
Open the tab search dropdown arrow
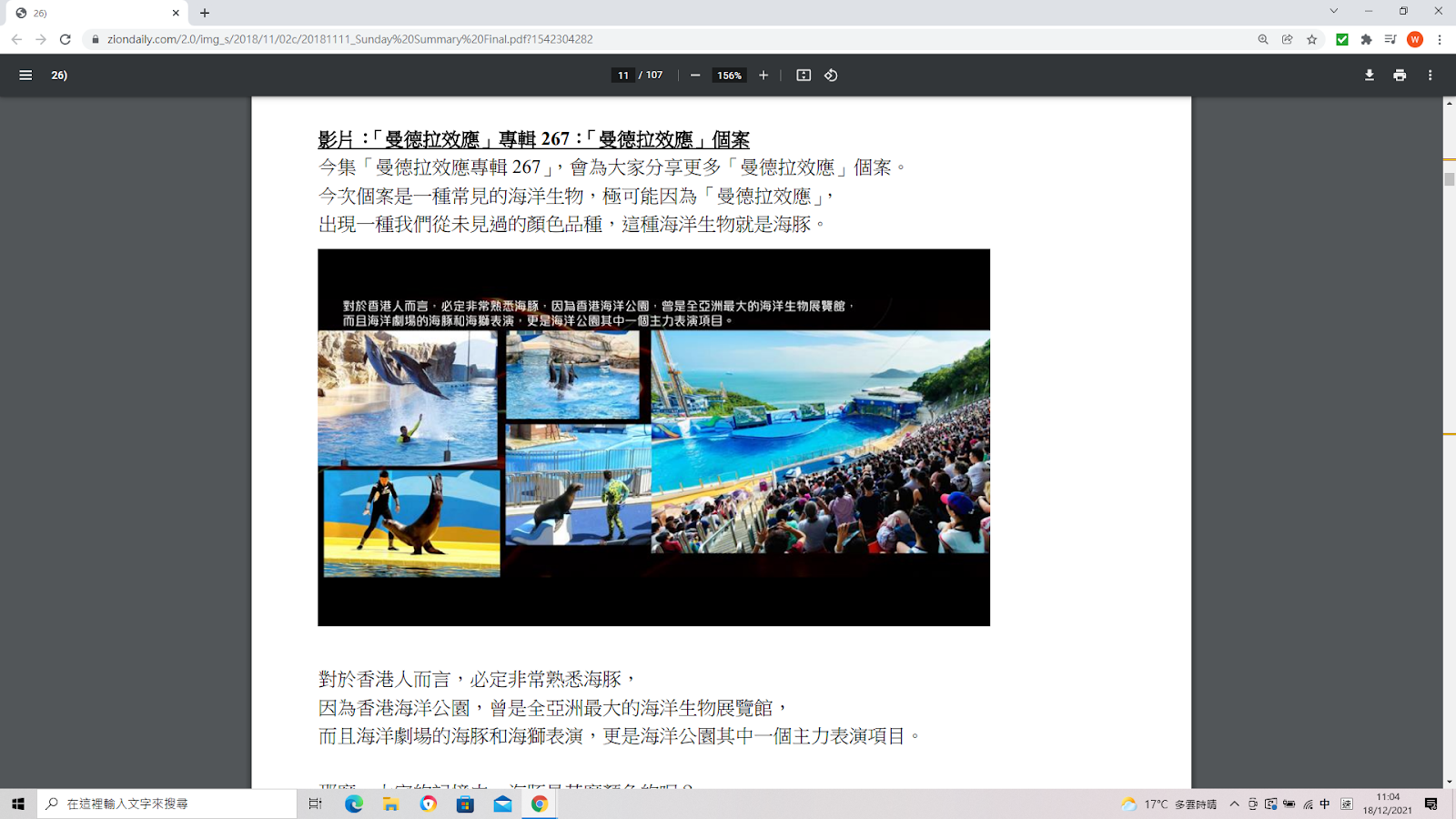pyautogui.click(x=1334, y=11)
